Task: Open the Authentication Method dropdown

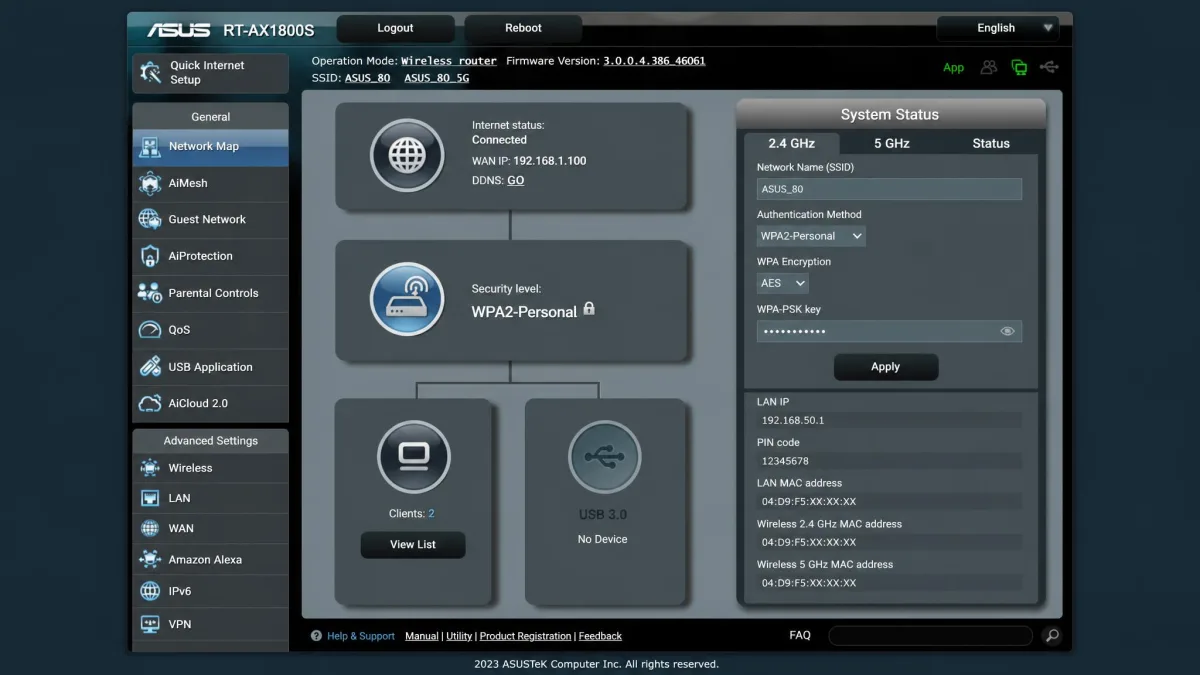Action: pyautogui.click(x=811, y=236)
